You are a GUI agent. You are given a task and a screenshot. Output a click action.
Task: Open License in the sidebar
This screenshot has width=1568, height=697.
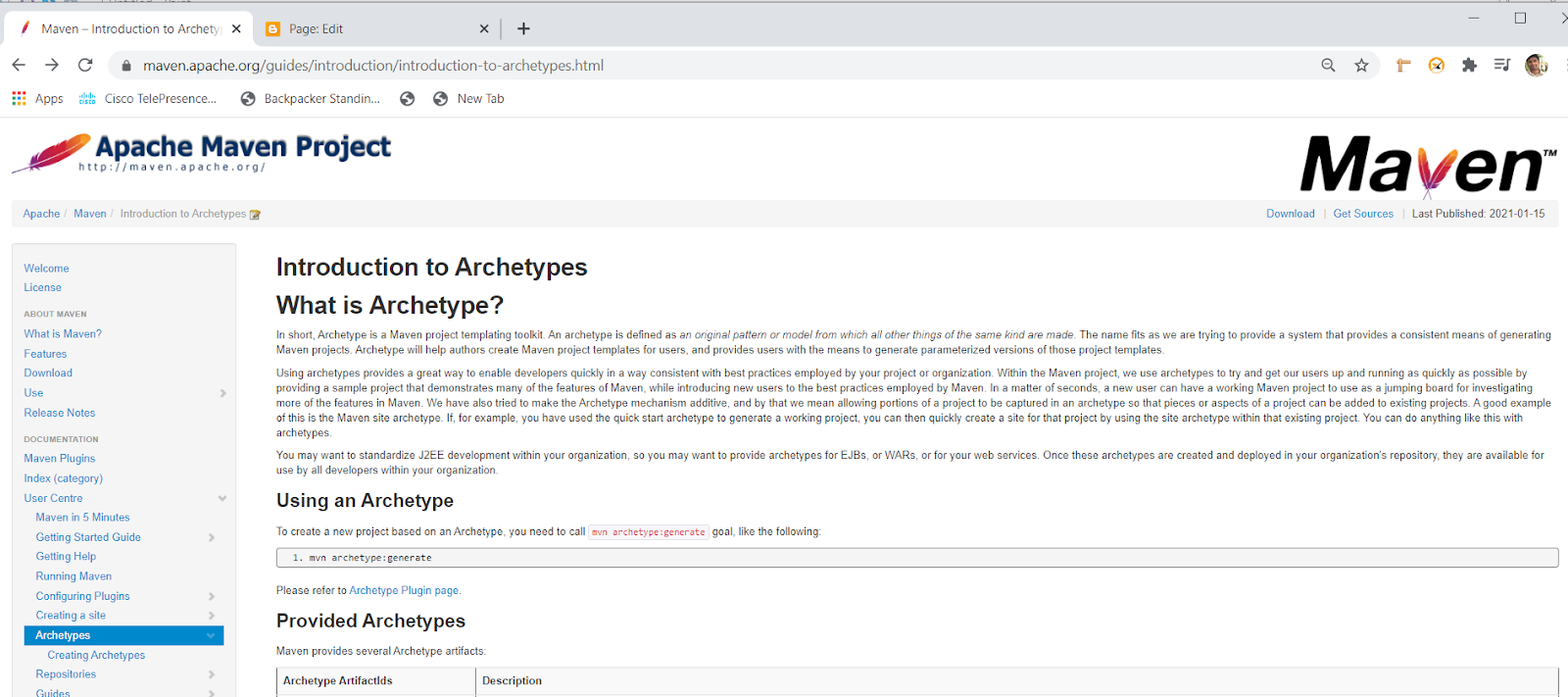pos(42,287)
